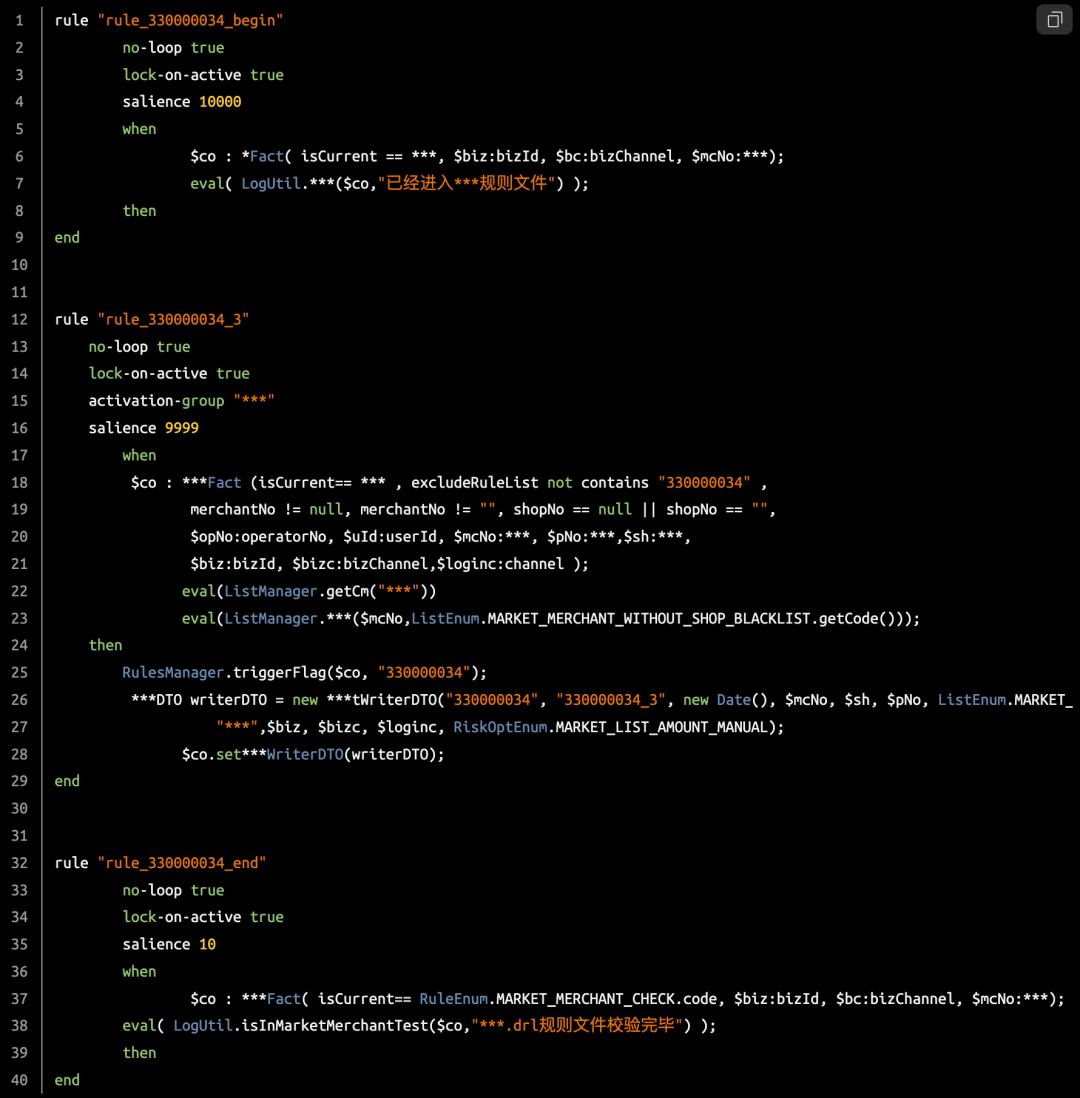This screenshot has width=1080, height=1098.
Task: Click the "rule_330000034_3" rule name on line 12
Action: pyautogui.click(x=173, y=319)
